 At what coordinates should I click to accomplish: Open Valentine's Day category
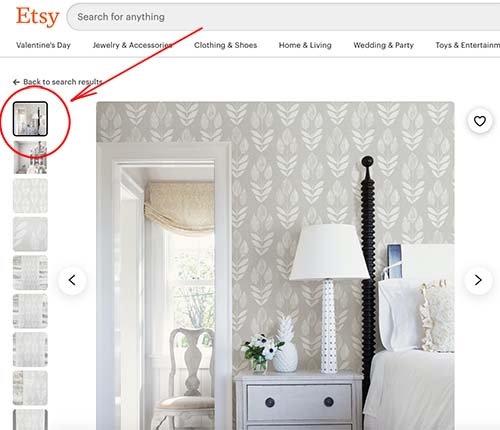(43, 45)
